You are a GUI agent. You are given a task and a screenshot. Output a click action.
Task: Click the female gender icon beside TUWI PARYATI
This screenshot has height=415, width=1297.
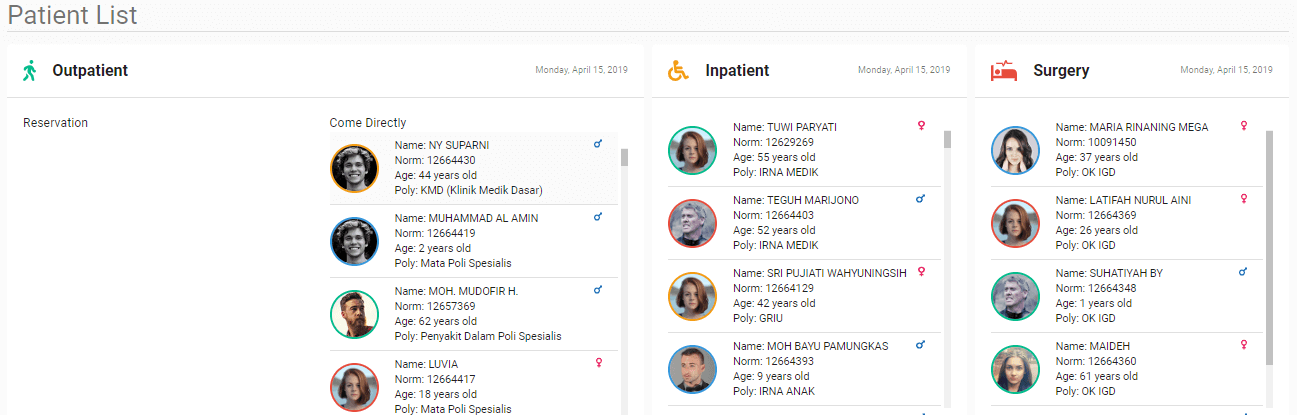coord(921,126)
